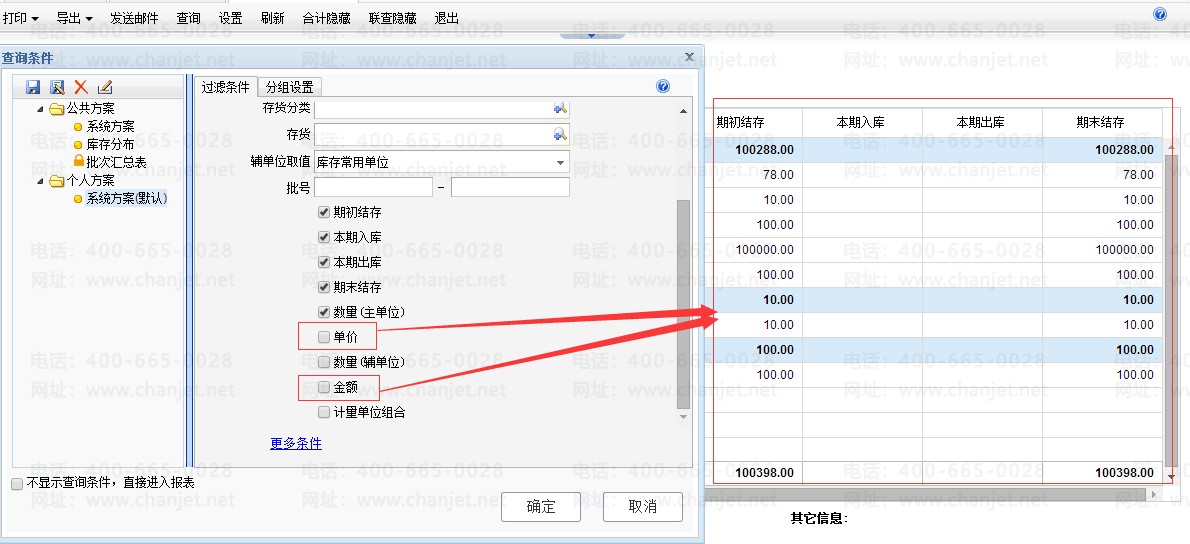Open the 辅单位取值 dropdown

click(560, 162)
